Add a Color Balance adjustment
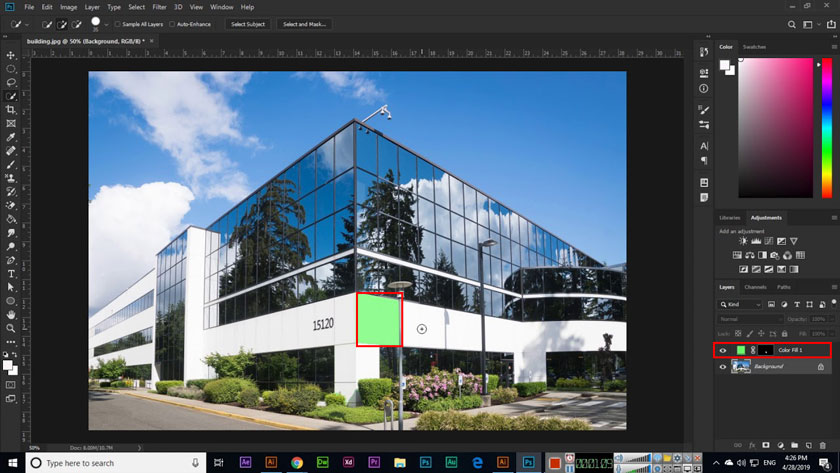The width and height of the screenshot is (840, 473). coord(749,255)
